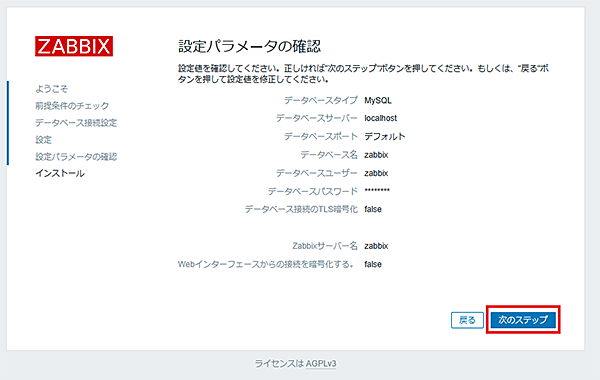Viewport: 600px width, 380px height.
Task: Click the データベースポート label
Action: [x=321, y=137]
